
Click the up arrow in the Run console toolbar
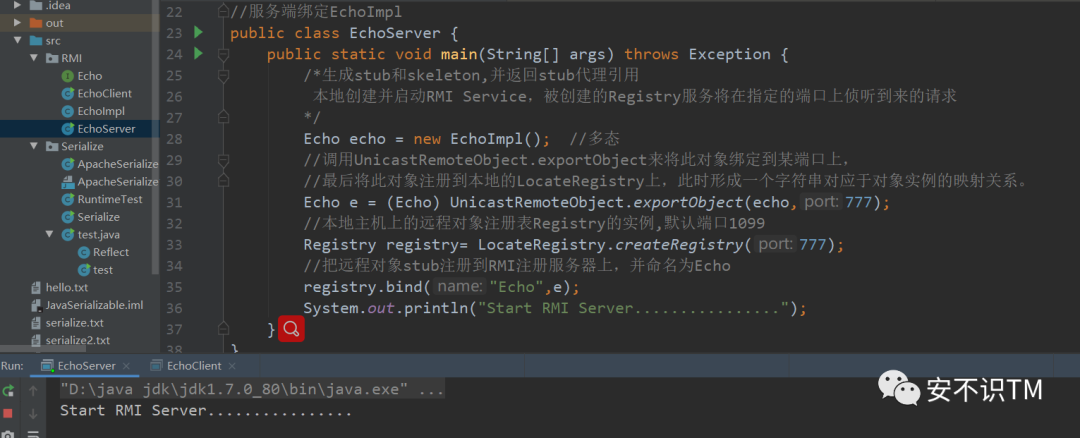tap(33, 391)
